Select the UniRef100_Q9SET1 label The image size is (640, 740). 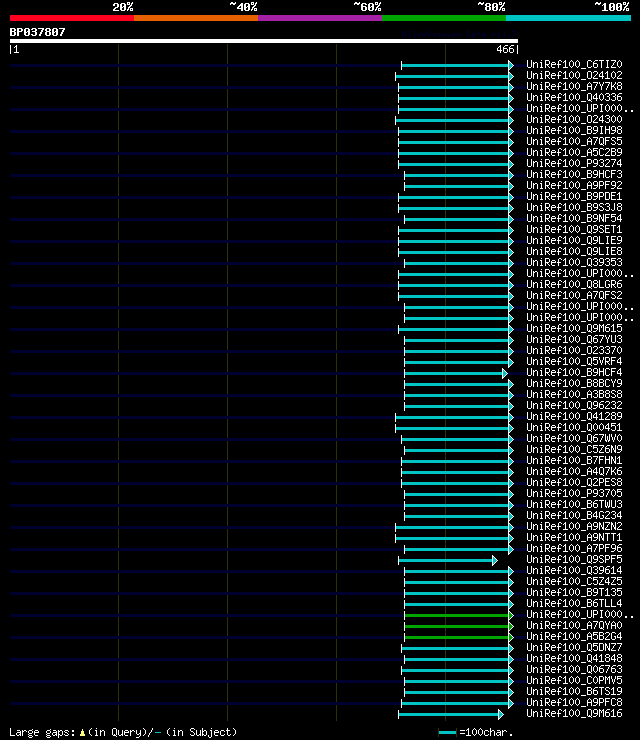574,229
